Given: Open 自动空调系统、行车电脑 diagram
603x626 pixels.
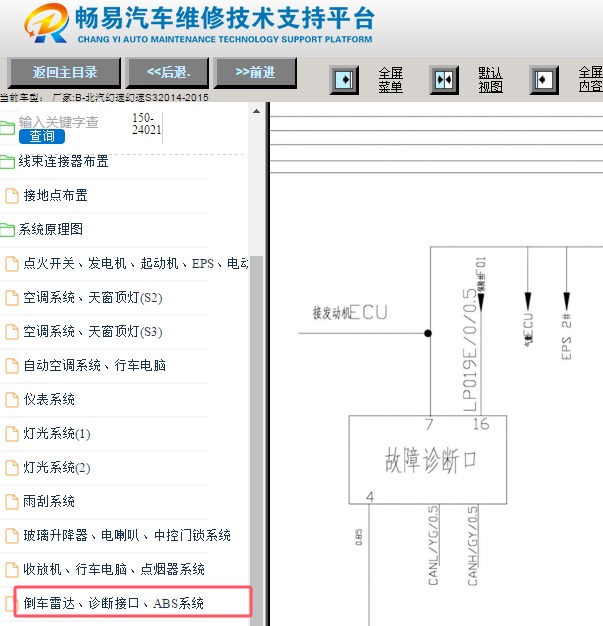Looking at the screenshot, I should click(x=95, y=365).
